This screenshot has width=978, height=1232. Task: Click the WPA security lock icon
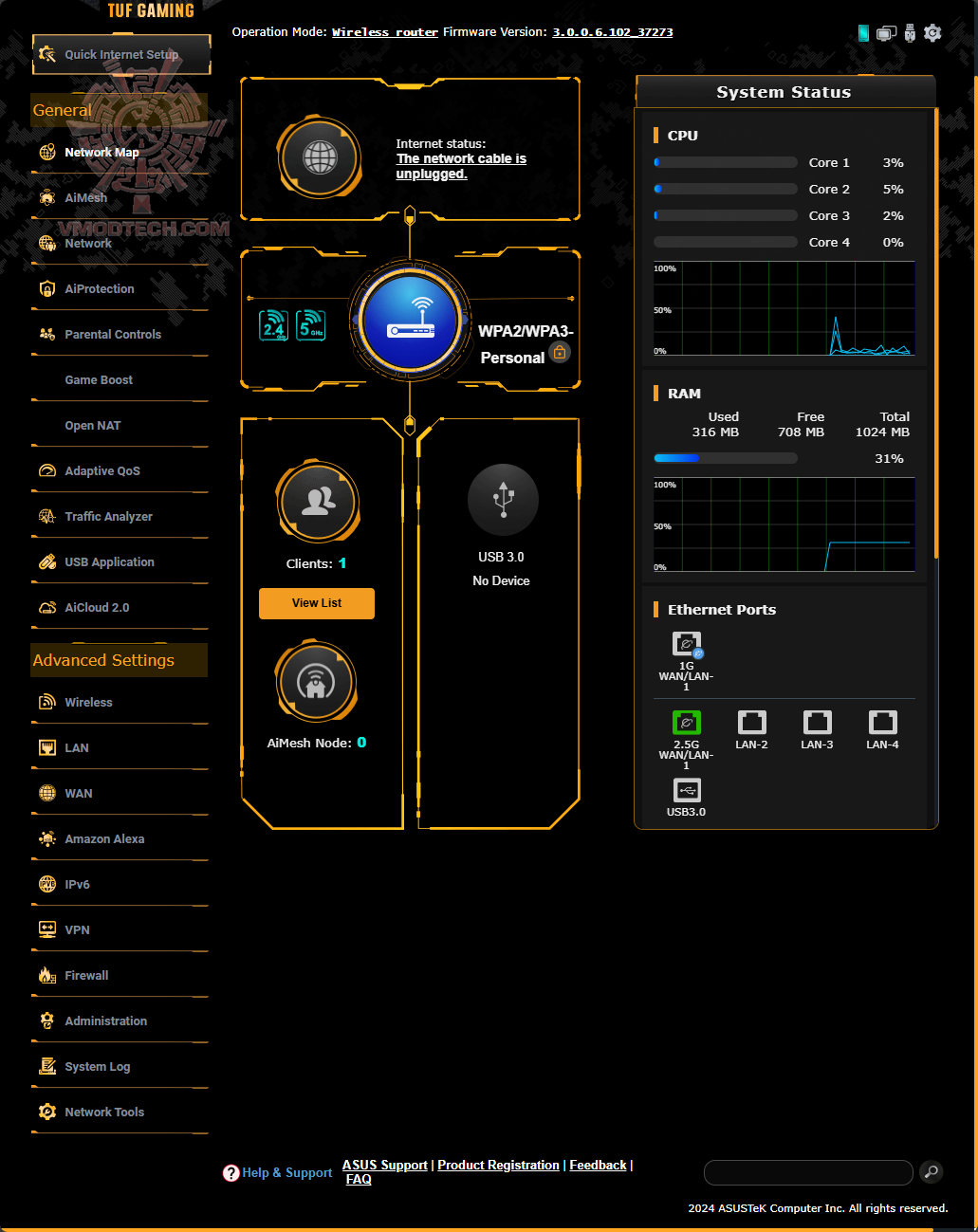click(x=560, y=353)
